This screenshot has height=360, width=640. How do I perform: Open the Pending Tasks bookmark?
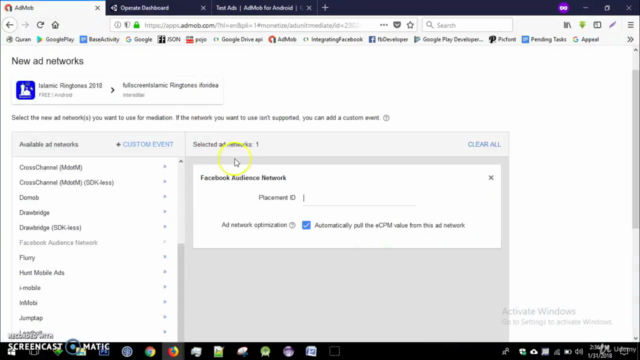[544, 40]
